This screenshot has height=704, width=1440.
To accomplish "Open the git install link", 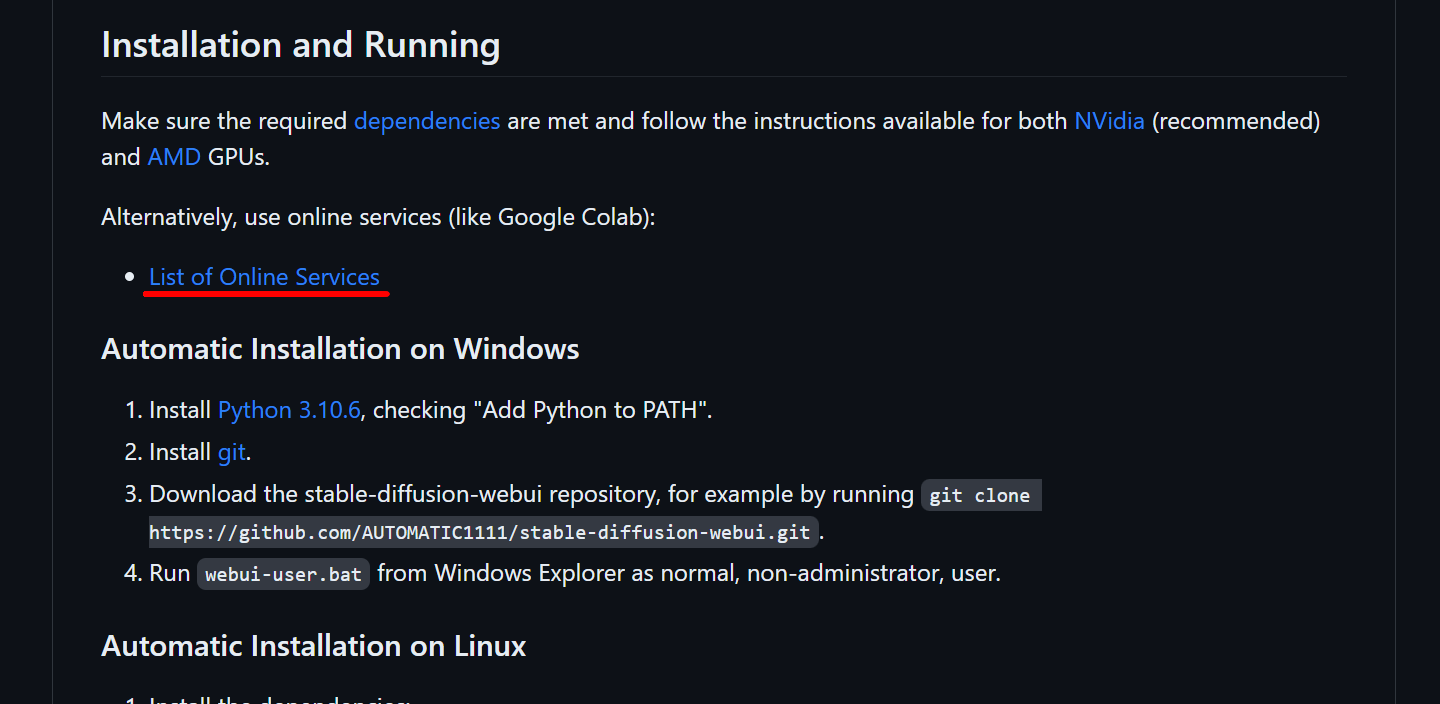I will (231, 452).
